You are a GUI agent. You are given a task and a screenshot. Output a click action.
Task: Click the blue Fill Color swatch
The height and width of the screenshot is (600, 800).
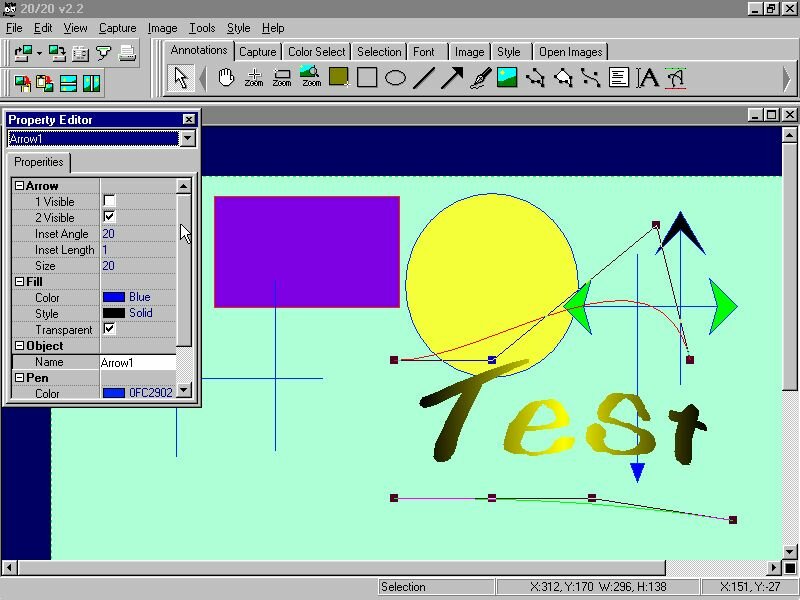tap(113, 297)
